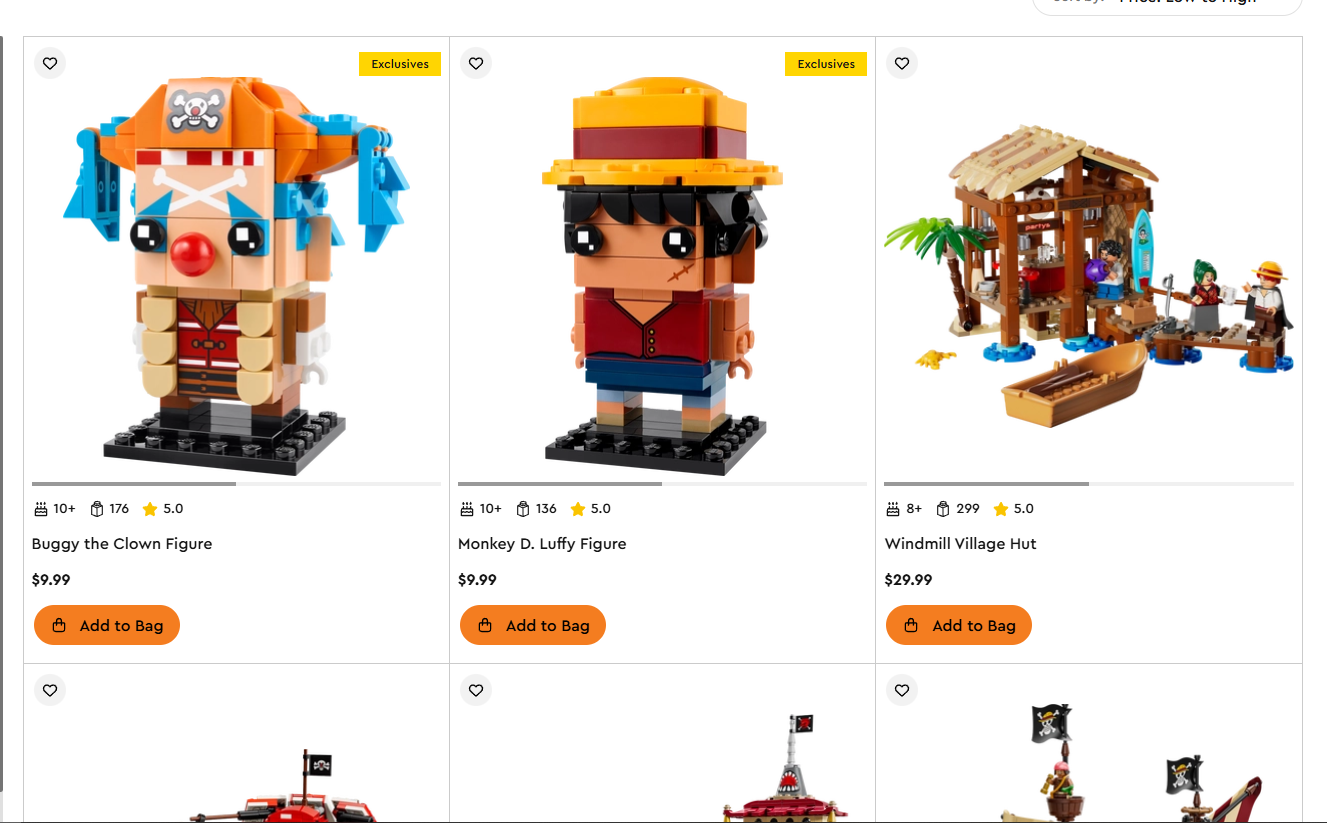This screenshot has width=1327, height=823.
Task: Click wishlist heart on bottom-middle ship product
Action: coord(476,690)
